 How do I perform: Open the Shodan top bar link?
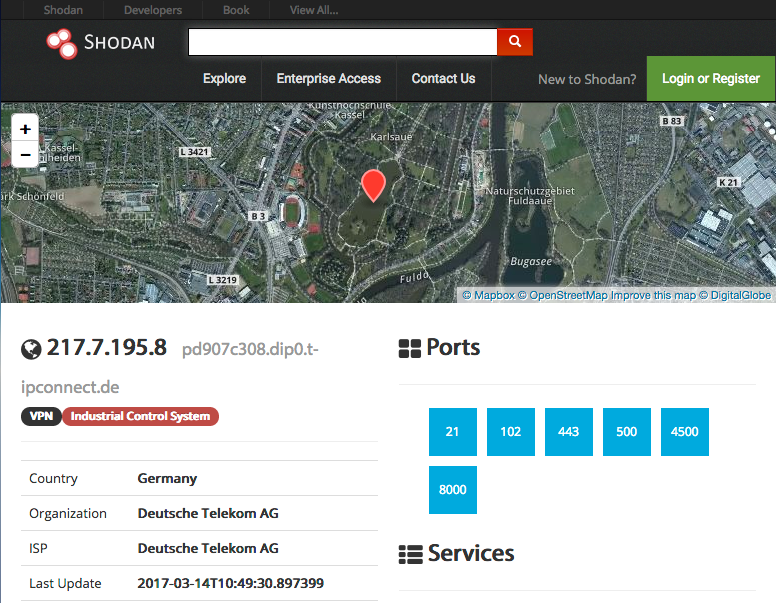pyautogui.click(x=63, y=10)
